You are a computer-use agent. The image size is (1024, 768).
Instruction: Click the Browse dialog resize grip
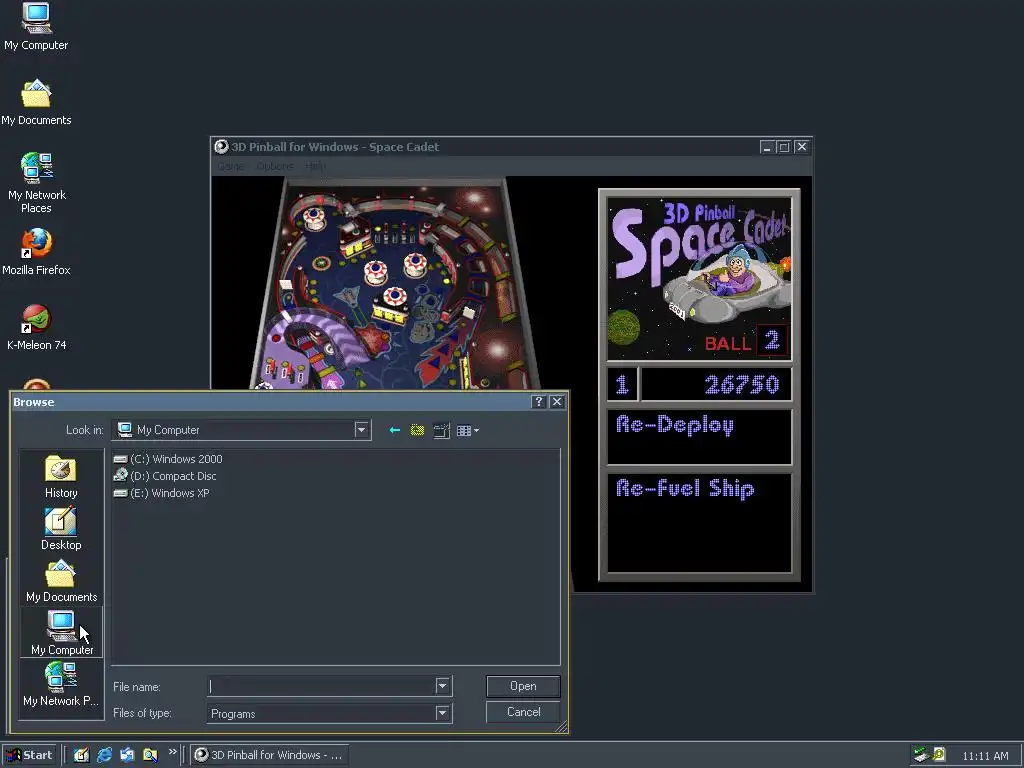(x=562, y=727)
